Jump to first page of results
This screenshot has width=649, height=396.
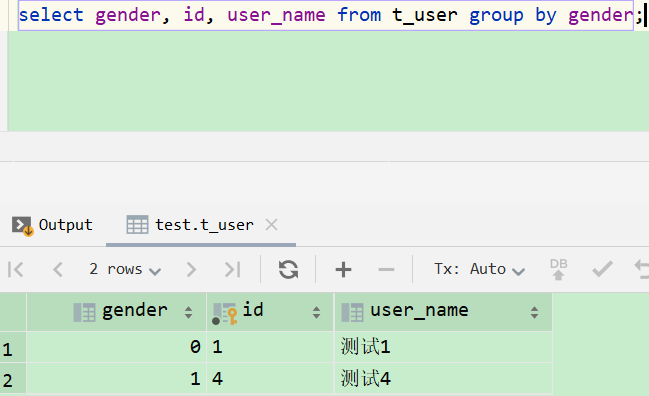[16, 269]
